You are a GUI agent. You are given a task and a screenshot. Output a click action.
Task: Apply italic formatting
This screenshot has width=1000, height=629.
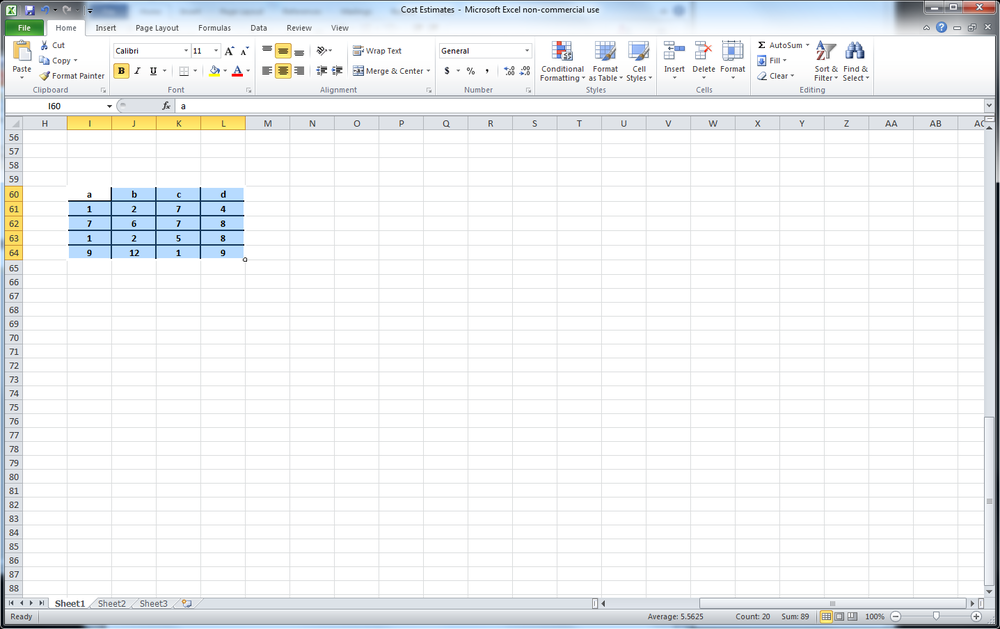137,71
